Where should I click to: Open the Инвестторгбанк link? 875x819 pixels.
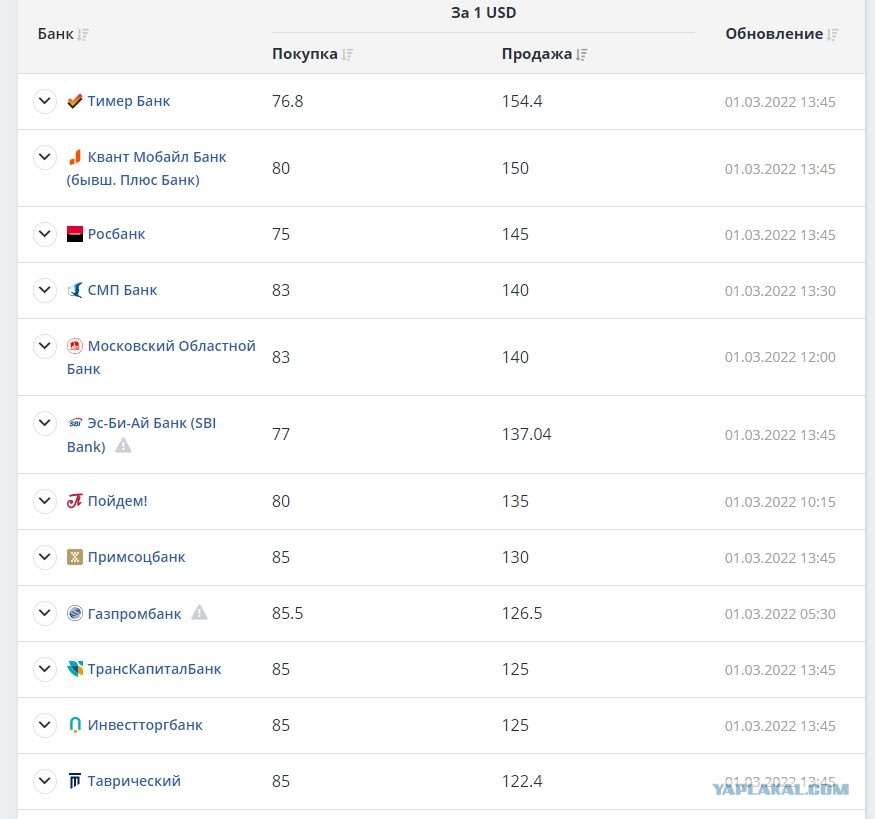pyautogui.click(x=145, y=725)
